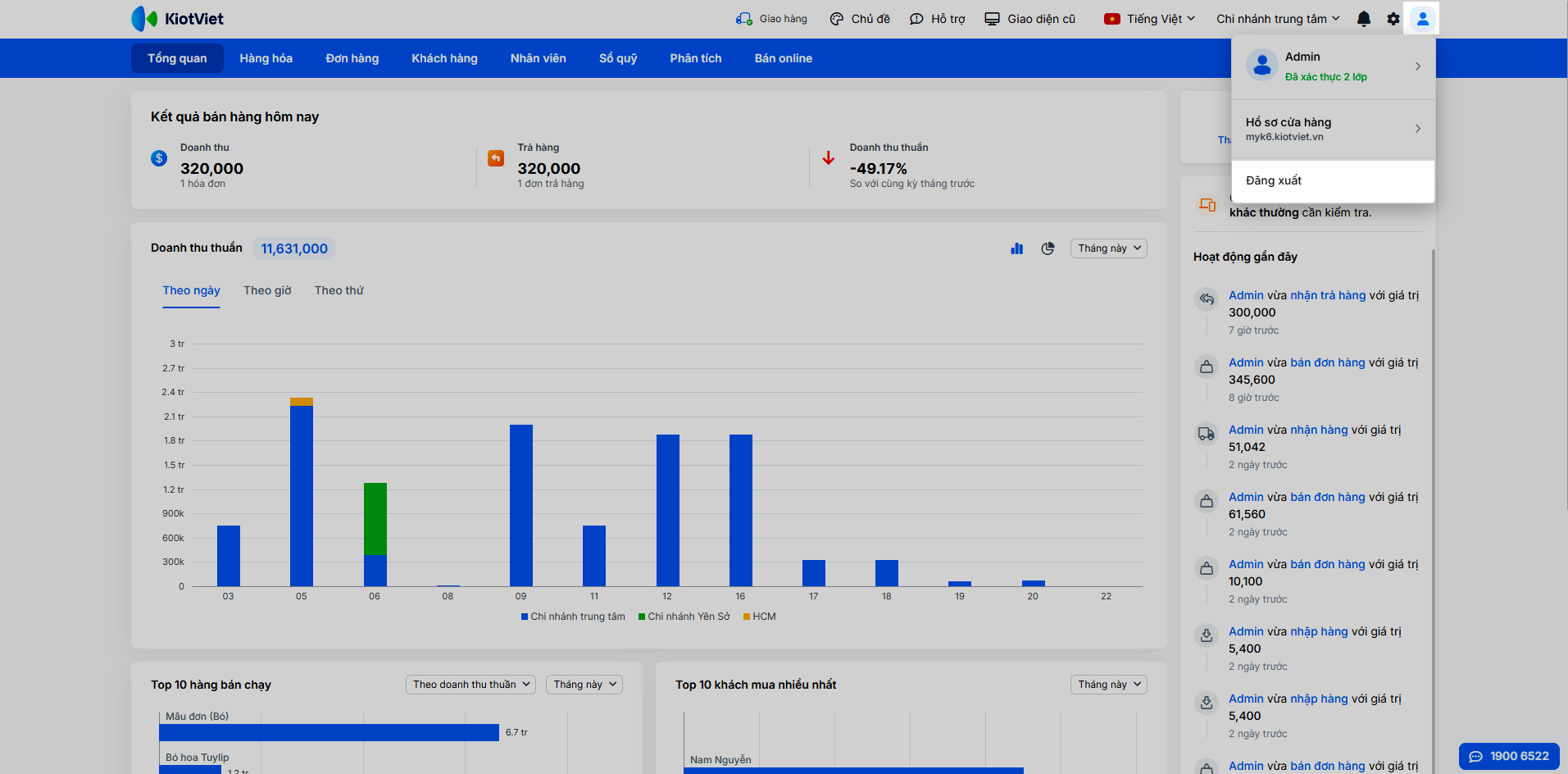Open the nhận hàng link for 51,042
This screenshot has height=774, width=1568.
click(x=1319, y=430)
